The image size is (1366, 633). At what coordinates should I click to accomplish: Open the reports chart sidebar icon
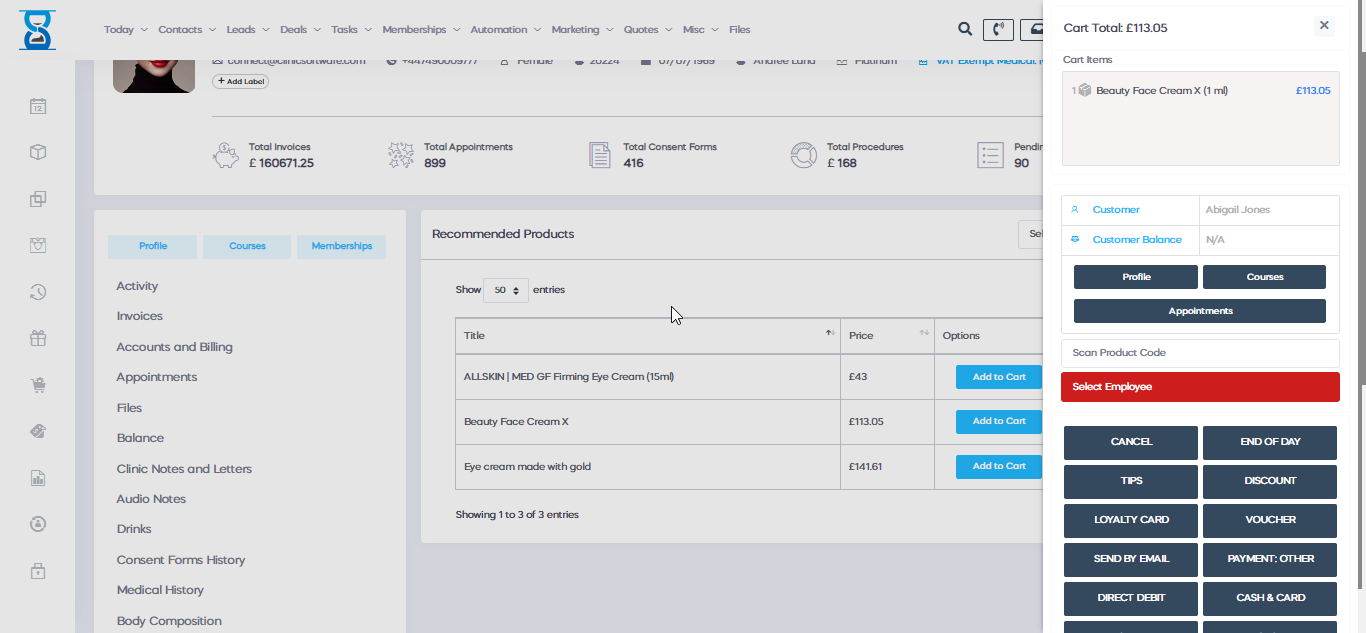click(x=38, y=478)
